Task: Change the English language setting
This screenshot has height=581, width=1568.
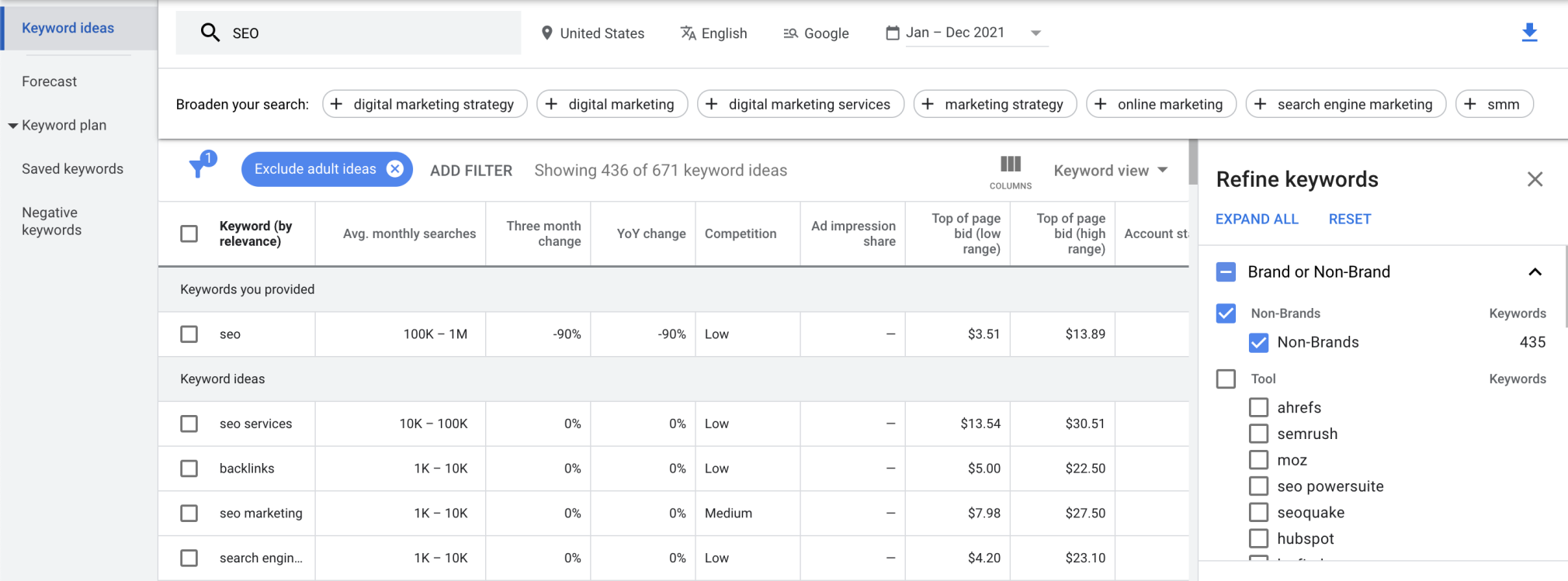Action: pyautogui.click(x=713, y=33)
